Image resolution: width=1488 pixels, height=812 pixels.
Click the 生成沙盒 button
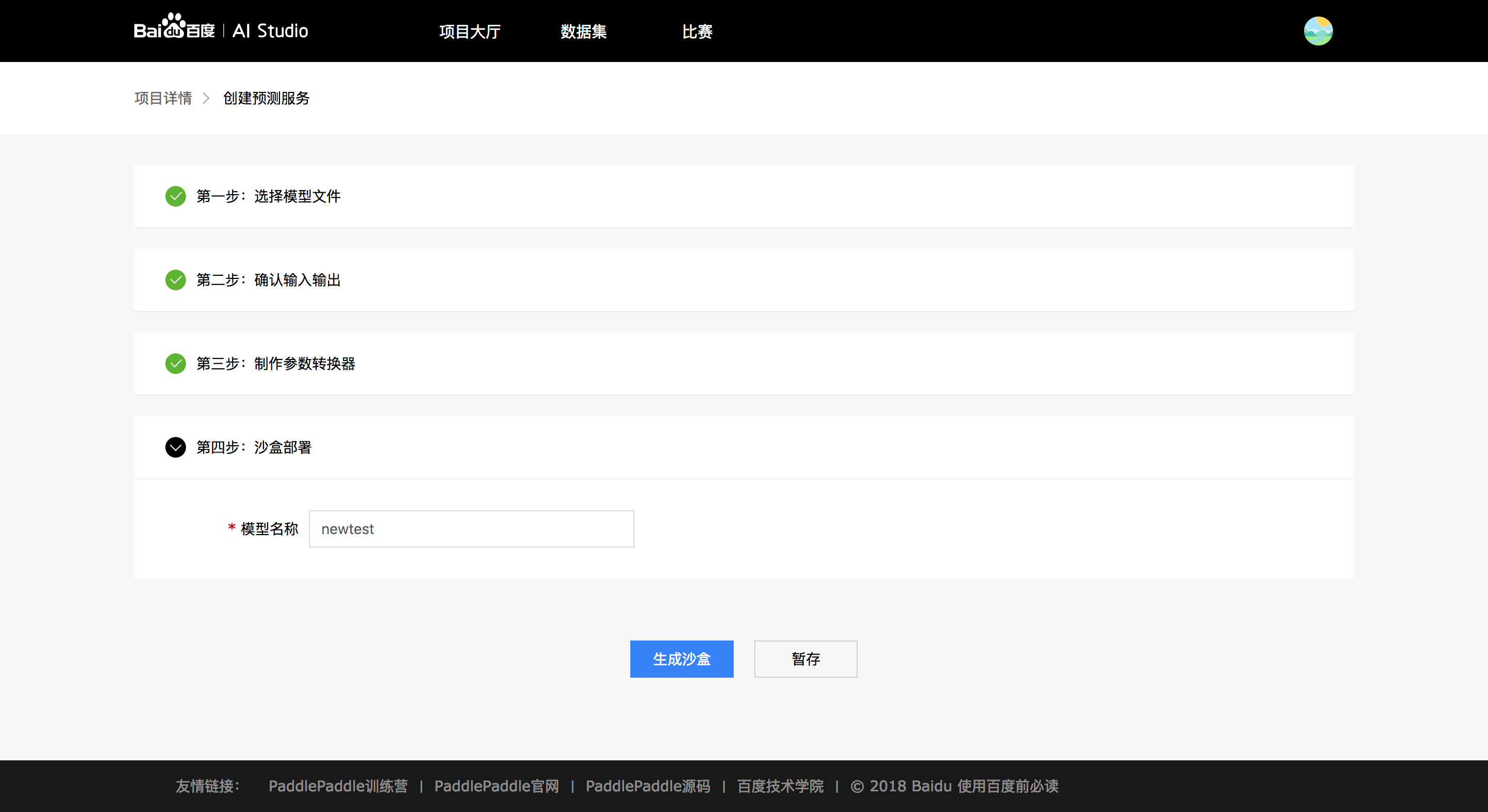(x=681, y=659)
